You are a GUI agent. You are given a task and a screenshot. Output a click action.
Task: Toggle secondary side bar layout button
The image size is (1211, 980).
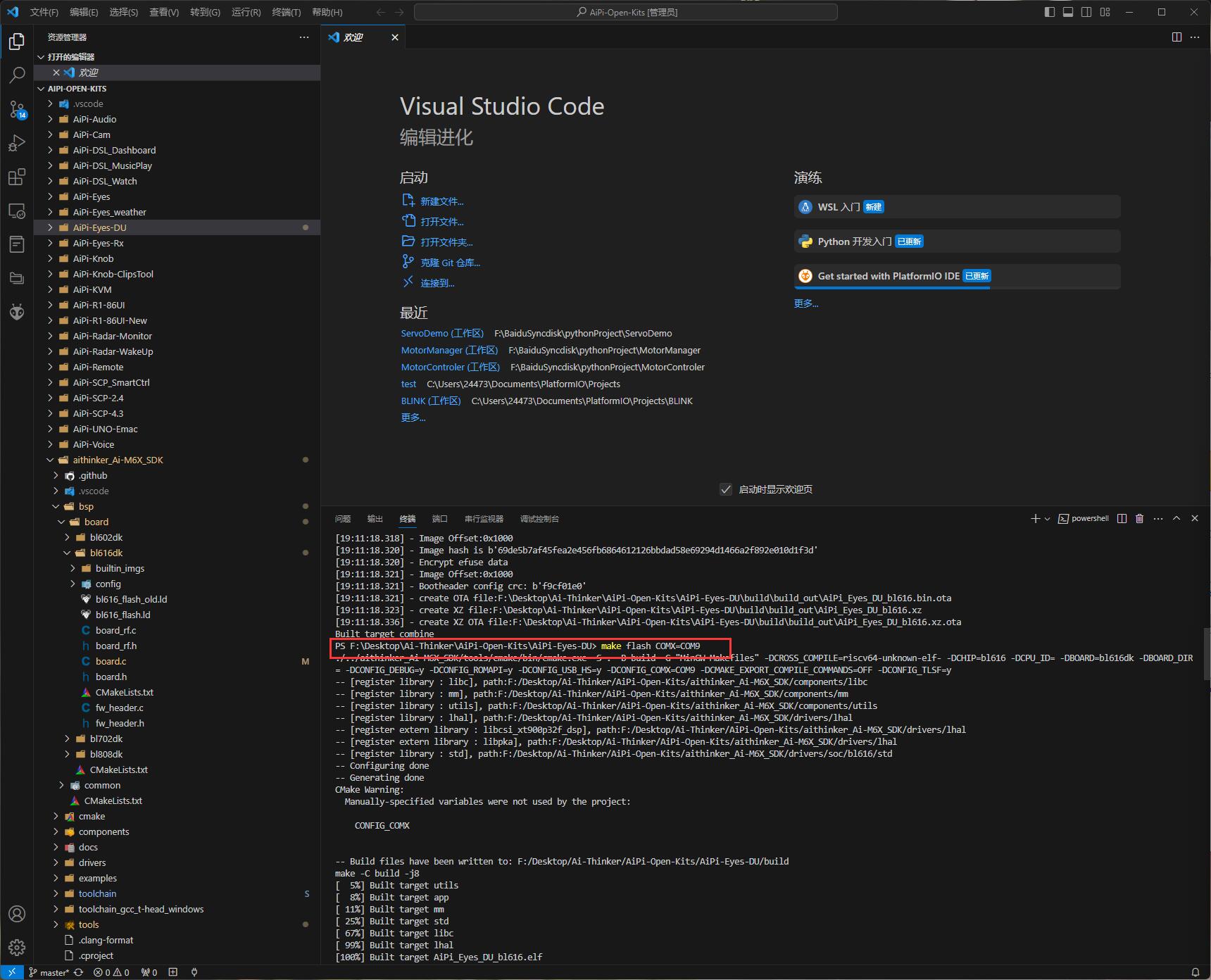[1086, 12]
